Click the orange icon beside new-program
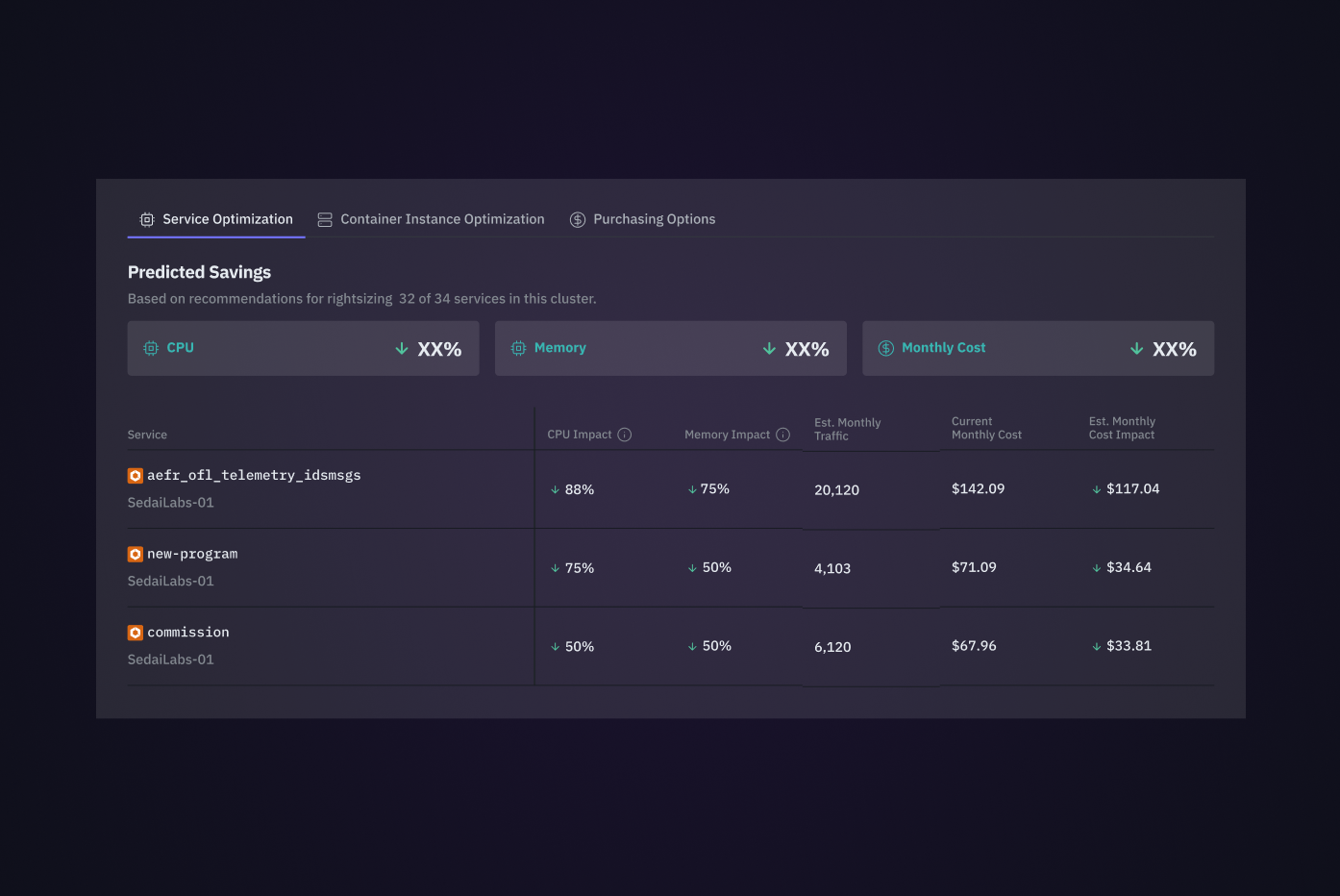 coord(136,555)
